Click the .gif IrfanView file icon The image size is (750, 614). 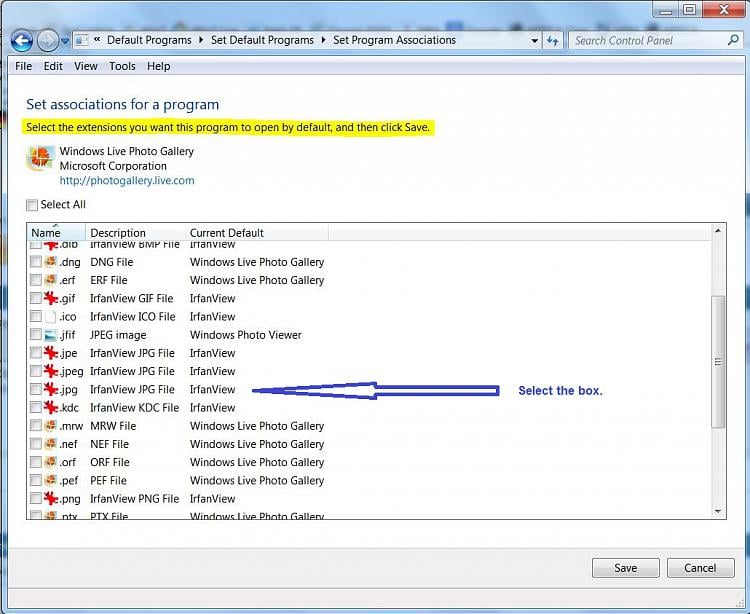click(51, 298)
